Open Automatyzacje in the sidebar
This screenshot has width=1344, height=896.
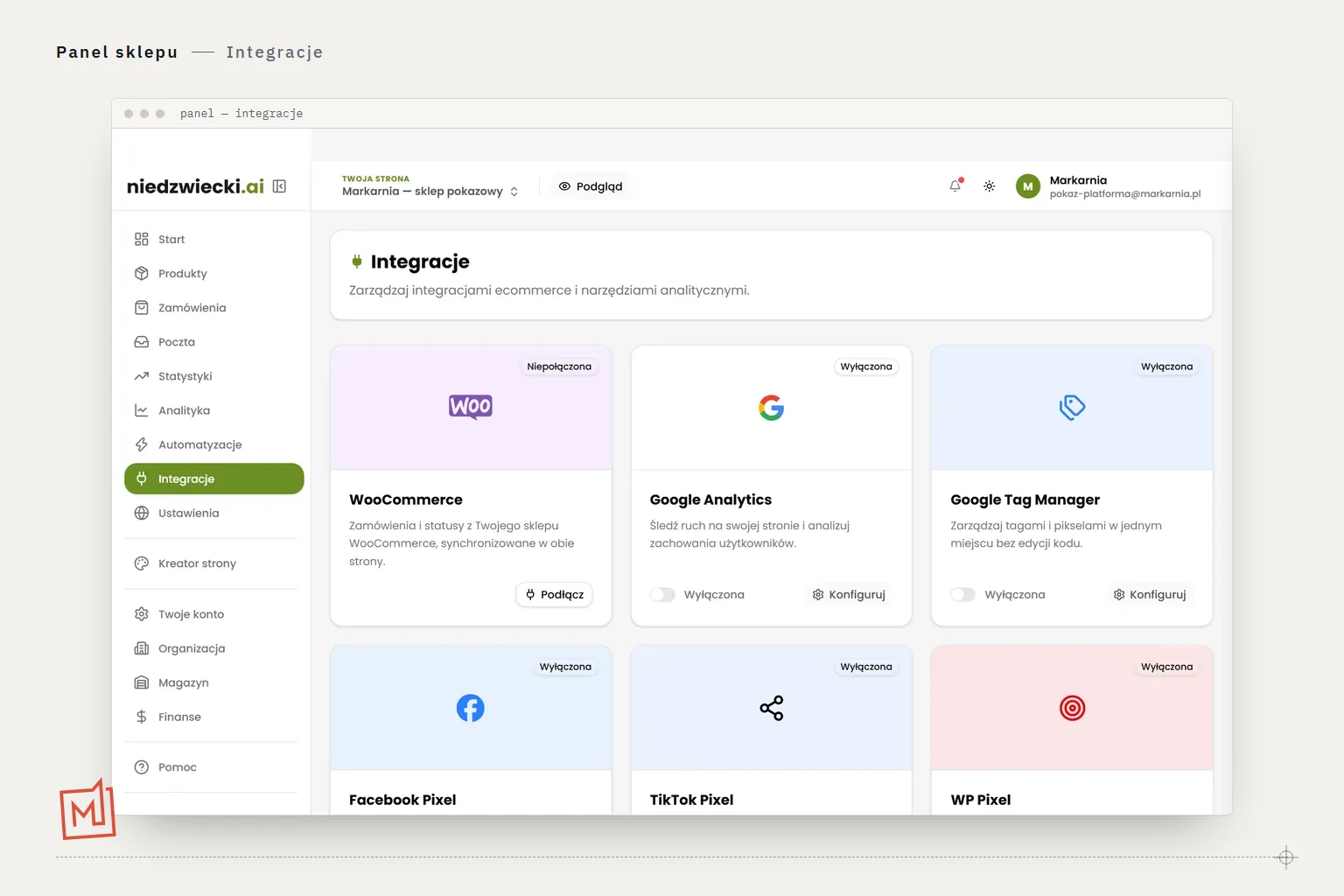coord(214,444)
